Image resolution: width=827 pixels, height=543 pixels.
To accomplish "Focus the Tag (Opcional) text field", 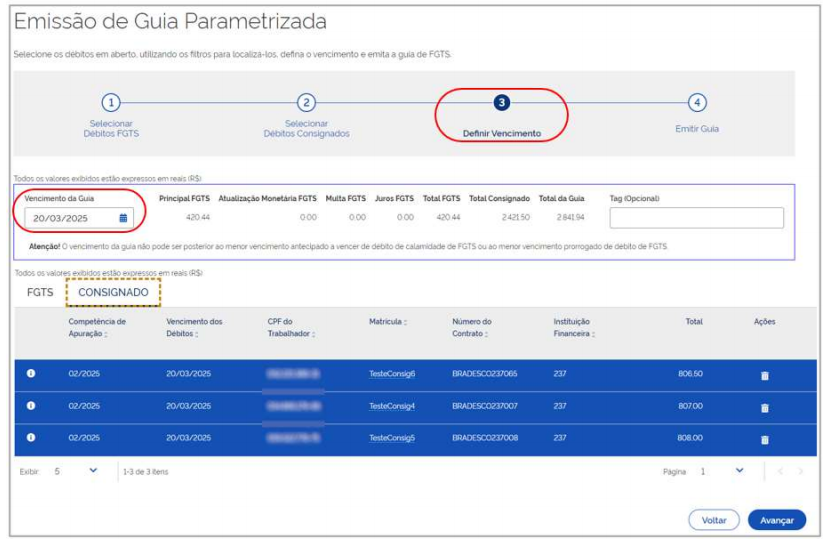I will (x=696, y=218).
